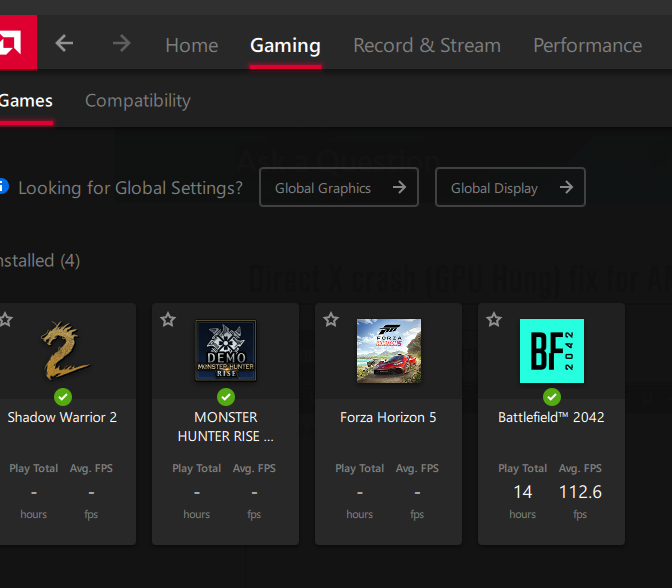Favorite Monster Hunter Rise with star

[x=168, y=319]
